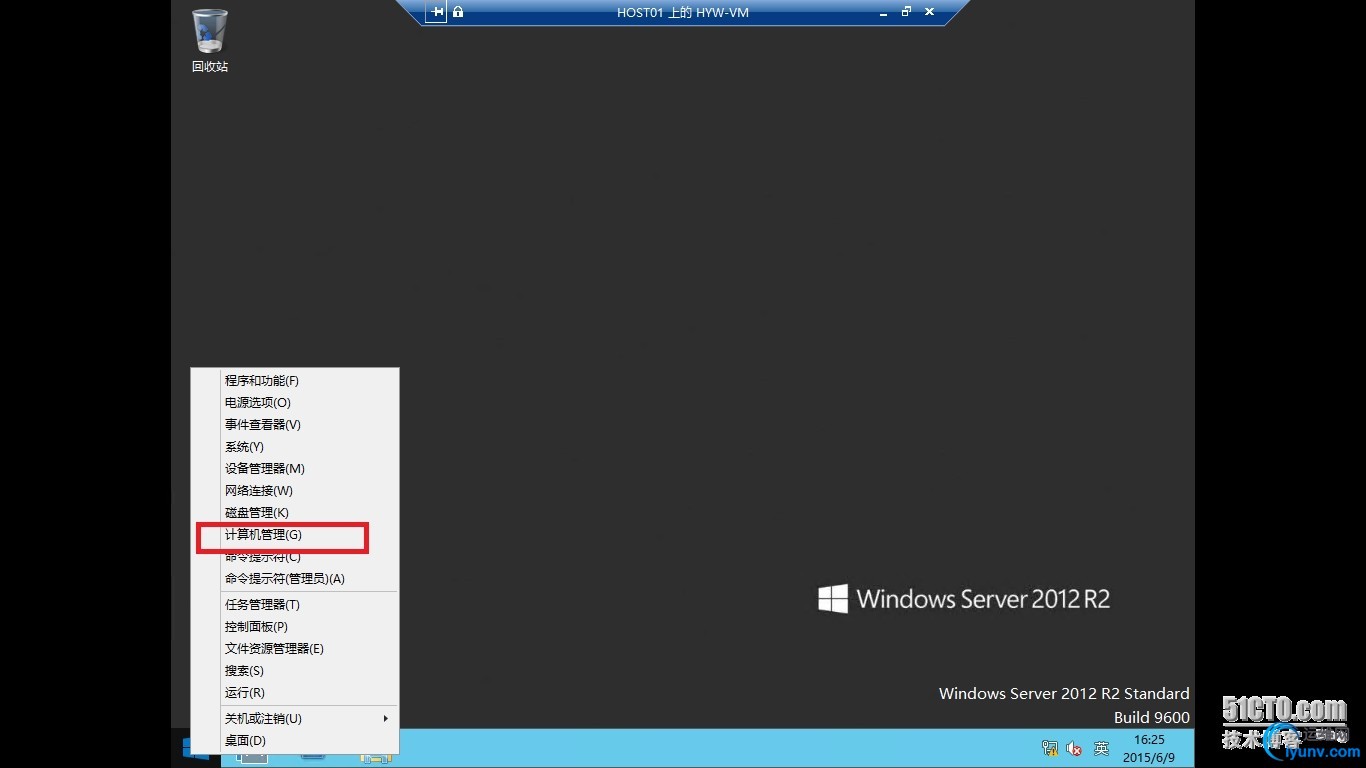Restore down the HYW-VM session window
This screenshot has width=1366, height=768.
(x=907, y=12)
